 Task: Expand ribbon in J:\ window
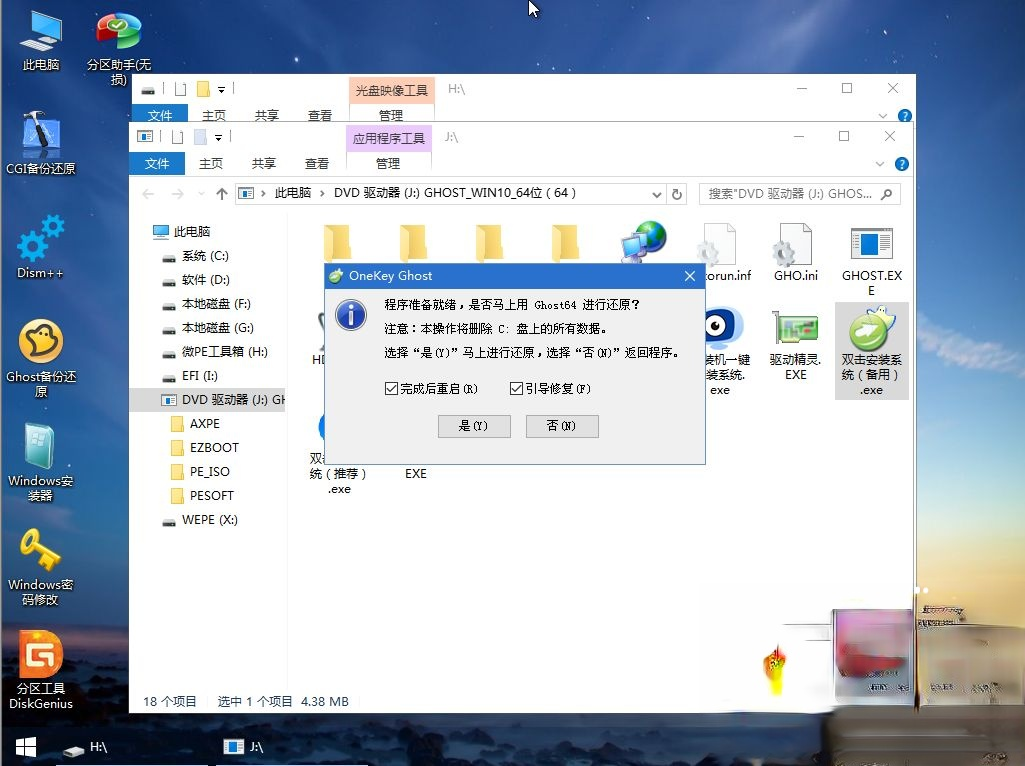pos(880,164)
